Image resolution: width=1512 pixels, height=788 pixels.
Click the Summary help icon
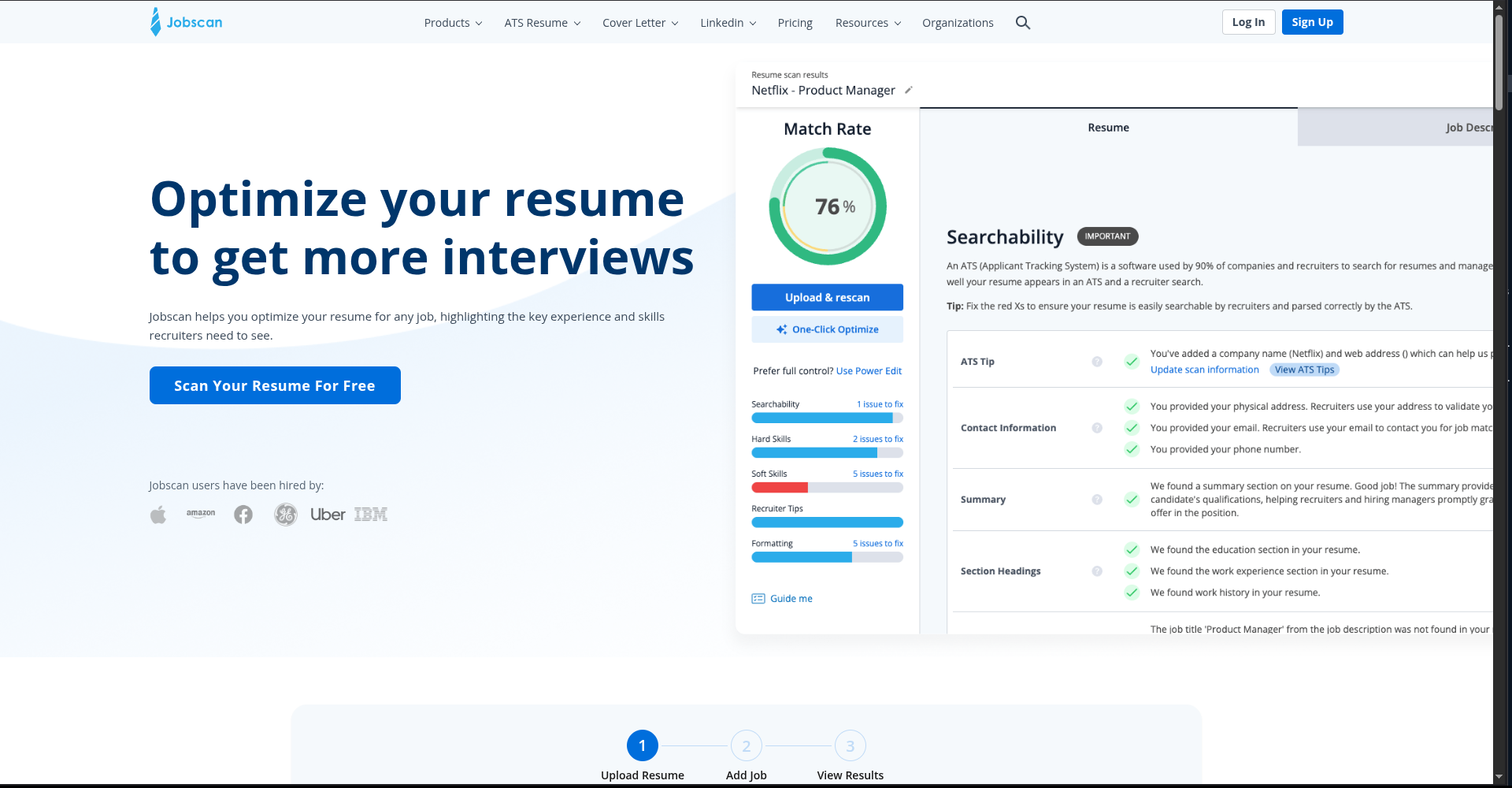[1097, 499]
